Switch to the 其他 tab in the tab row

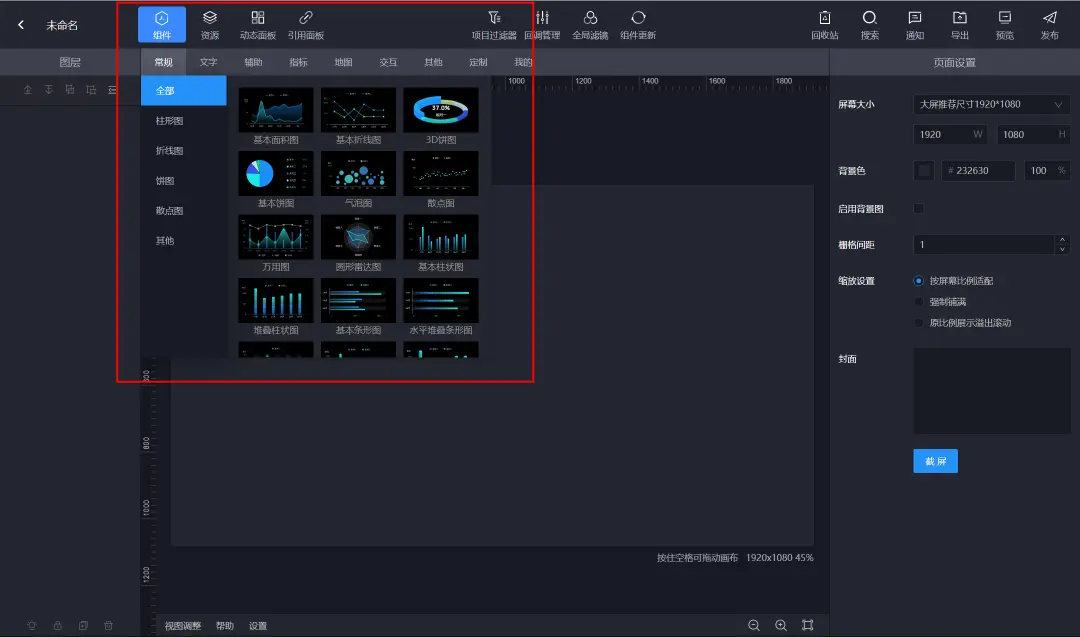click(x=433, y=62)
